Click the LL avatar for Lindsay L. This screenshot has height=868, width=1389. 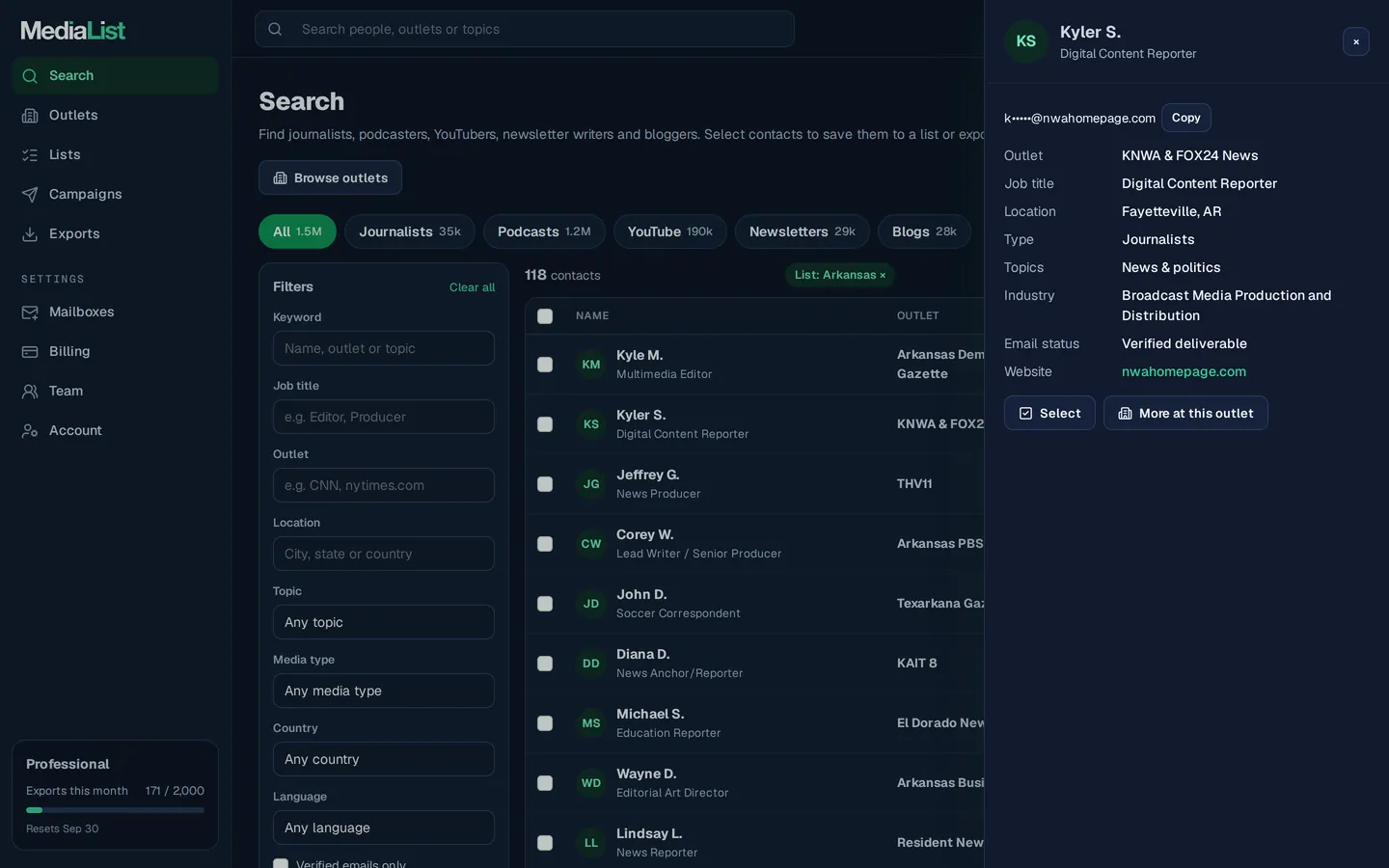point(591,843)
